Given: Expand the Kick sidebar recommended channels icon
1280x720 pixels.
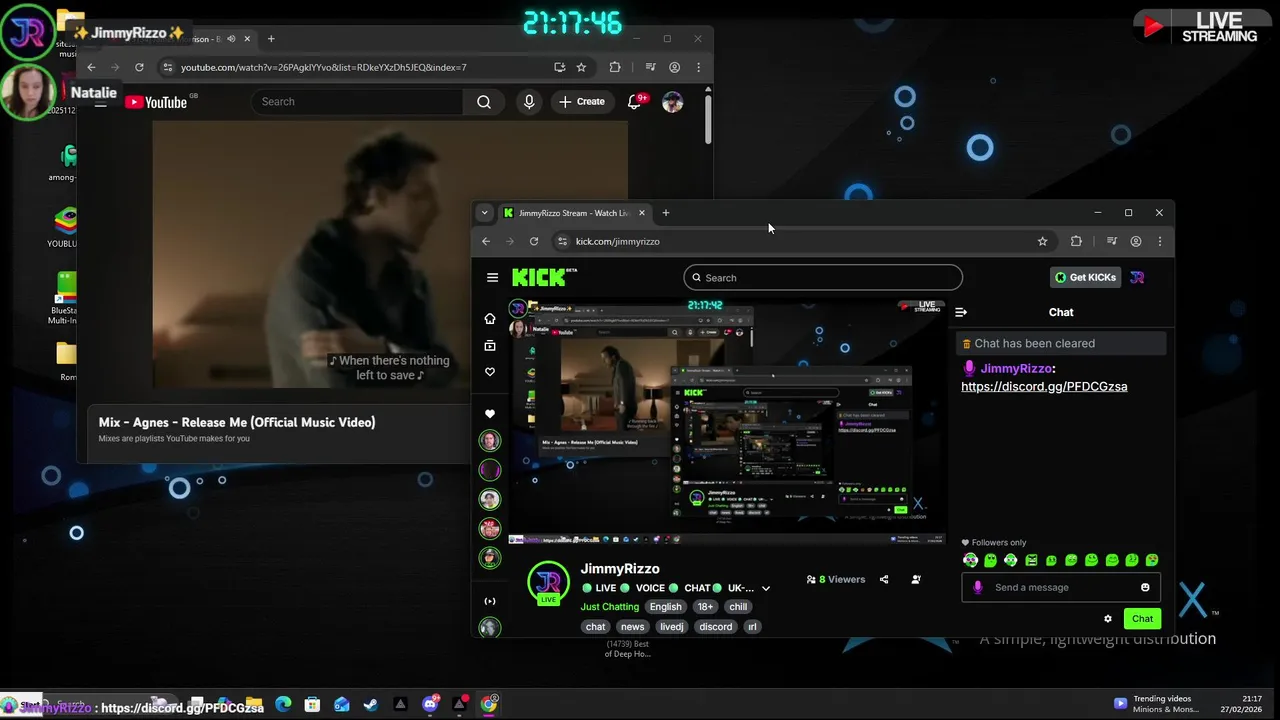Looking at the screenshot, I should tap(490, 601).
